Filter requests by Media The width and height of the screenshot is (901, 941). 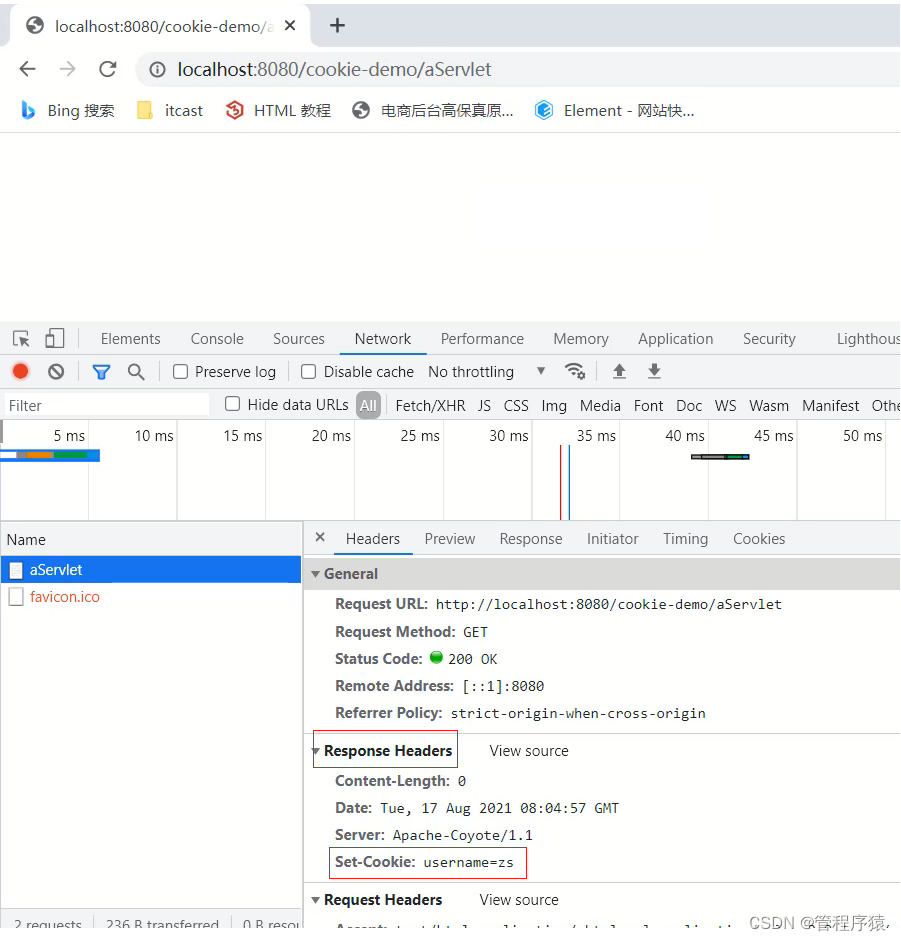tap(600, 406)
